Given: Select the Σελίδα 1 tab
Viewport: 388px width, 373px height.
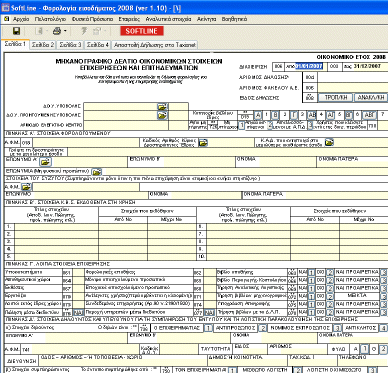Looking at the screenshot, I should (15, 44).
